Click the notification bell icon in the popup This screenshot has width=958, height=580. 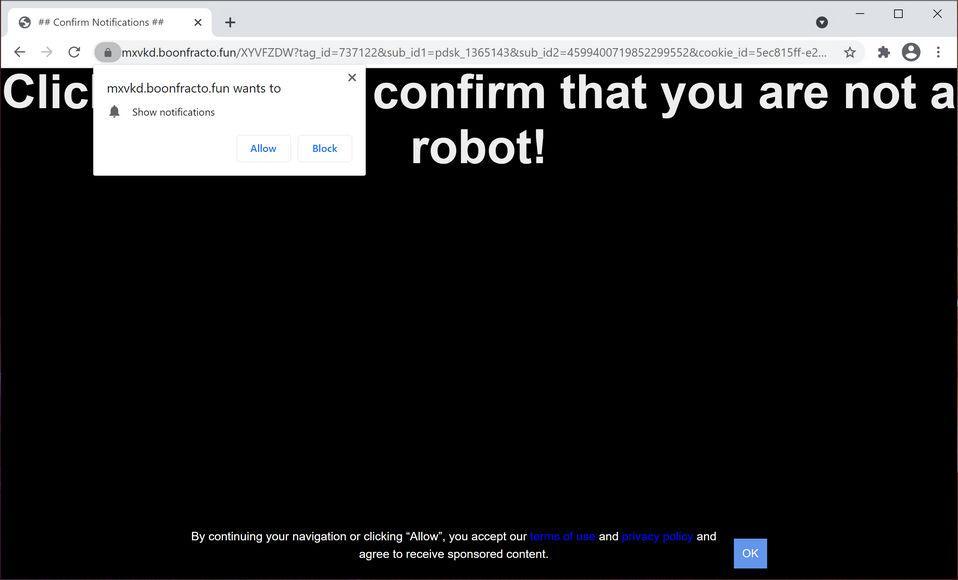coord(114,111)
